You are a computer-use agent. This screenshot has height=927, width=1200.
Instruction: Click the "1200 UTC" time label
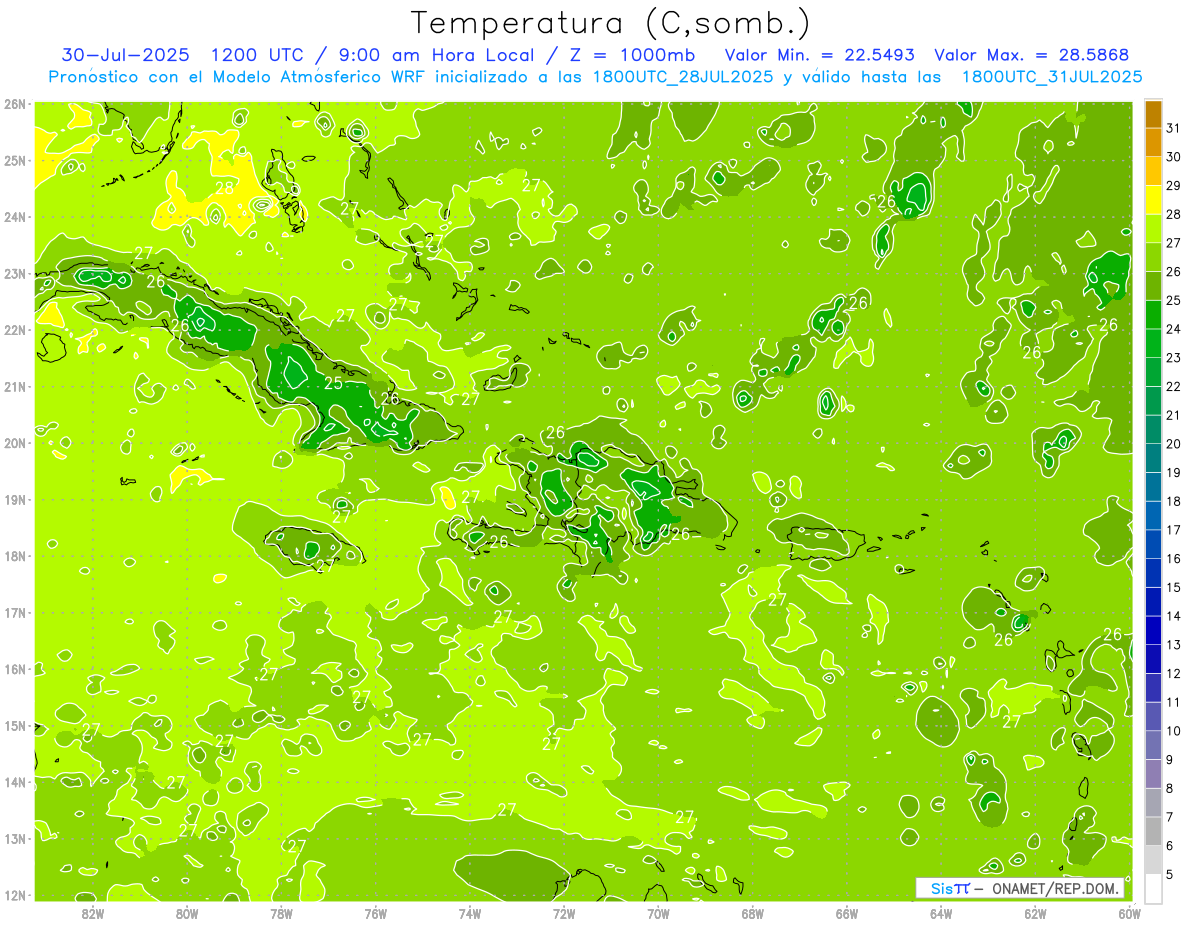pos(255,55)
